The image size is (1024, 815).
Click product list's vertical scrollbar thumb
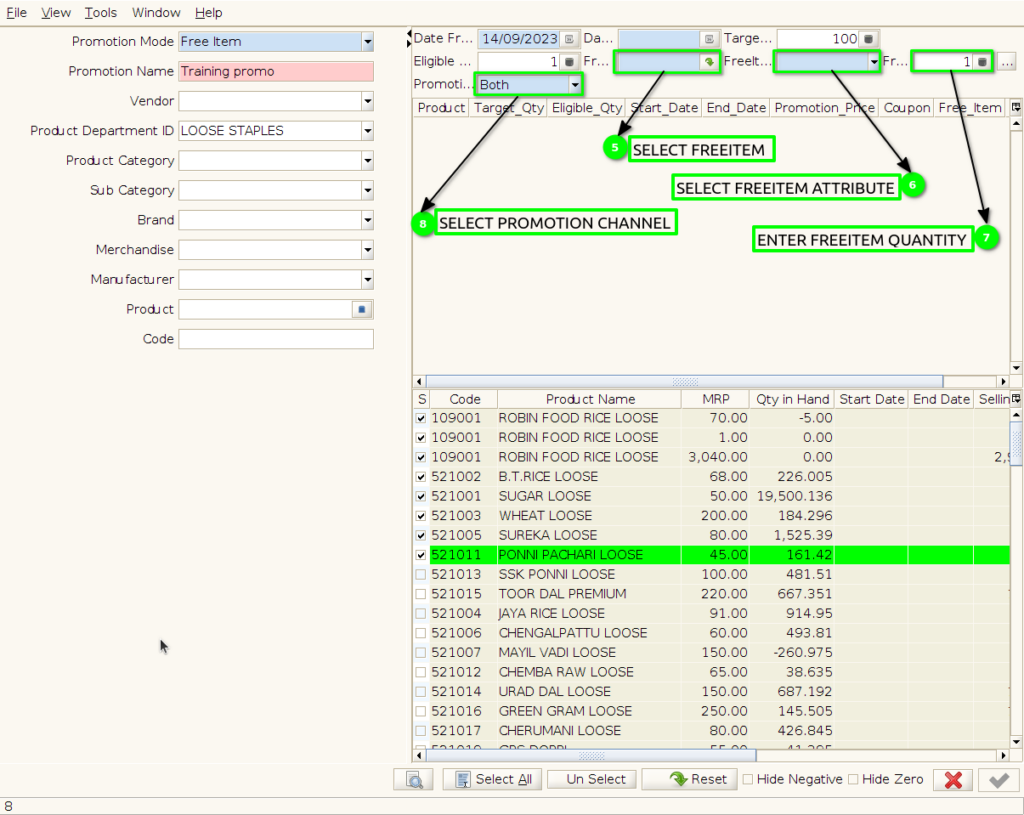pos(1016,443)
